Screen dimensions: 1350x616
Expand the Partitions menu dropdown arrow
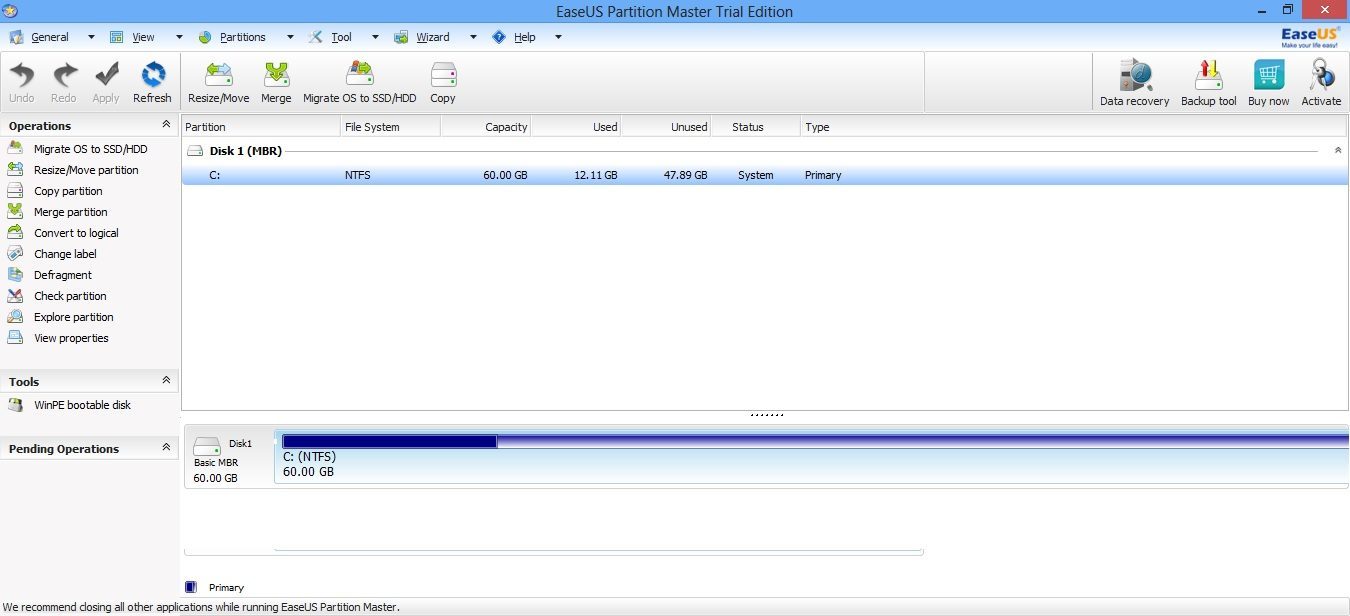pos(290,37)
